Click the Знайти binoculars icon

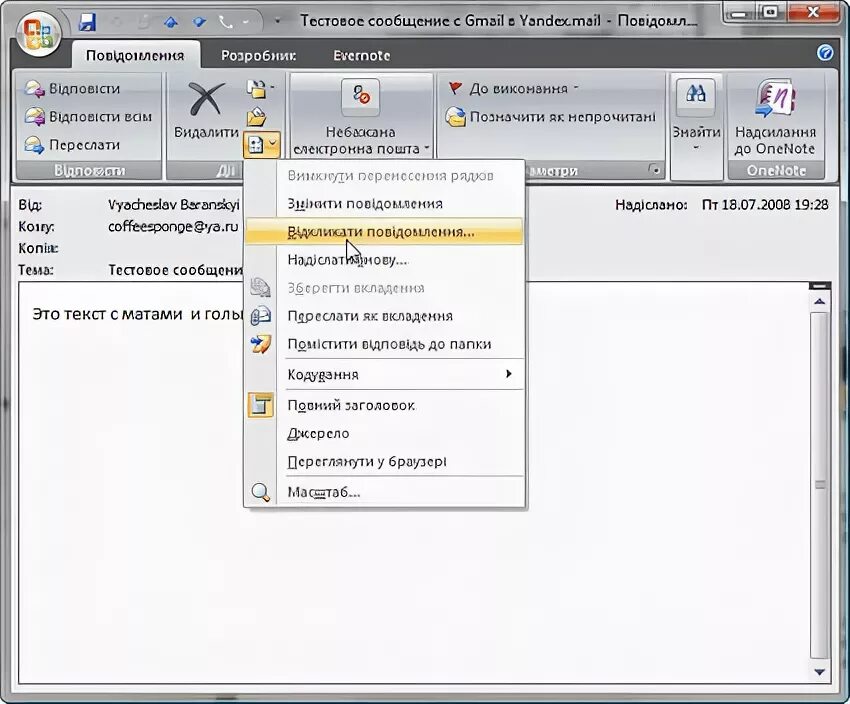click(696, 97)
